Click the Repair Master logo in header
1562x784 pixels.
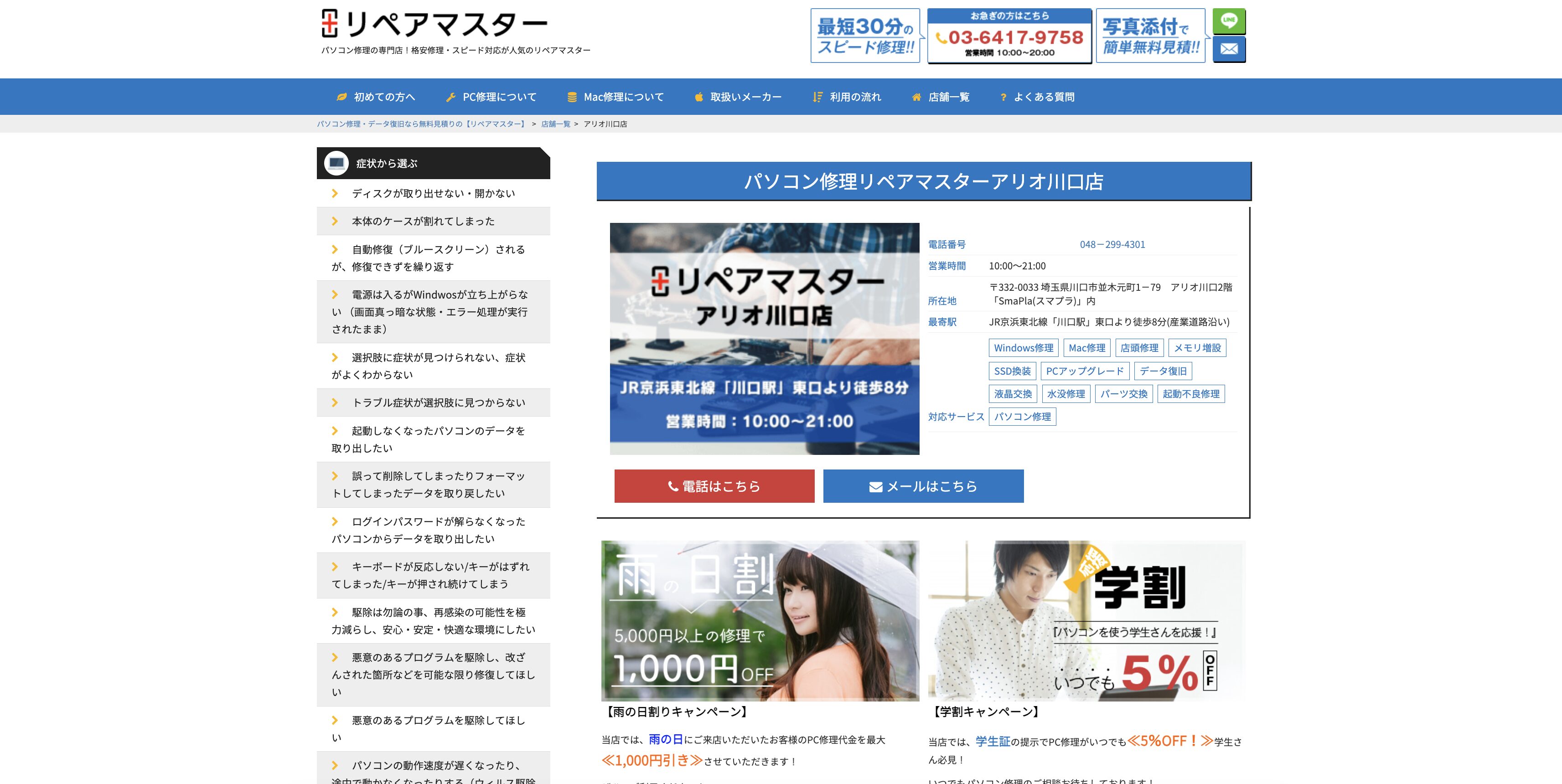point(434,24)
